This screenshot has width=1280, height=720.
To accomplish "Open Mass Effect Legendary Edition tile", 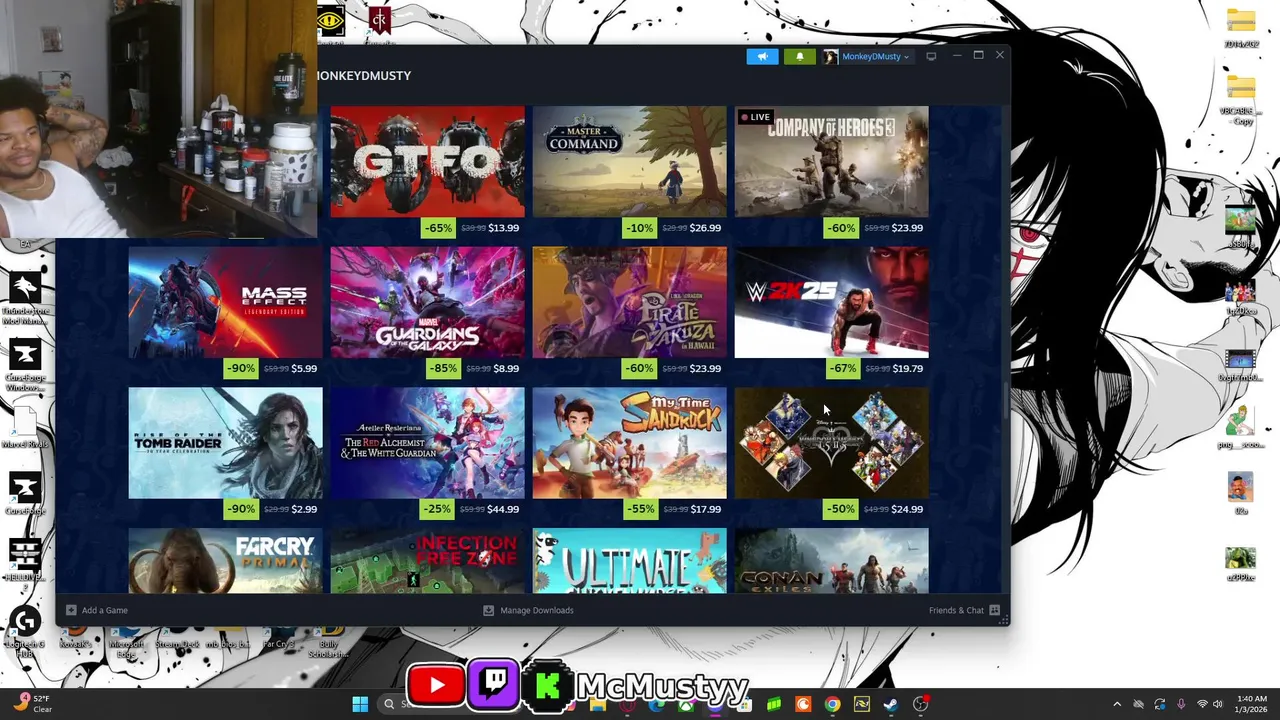I will [x=225, y=302].
